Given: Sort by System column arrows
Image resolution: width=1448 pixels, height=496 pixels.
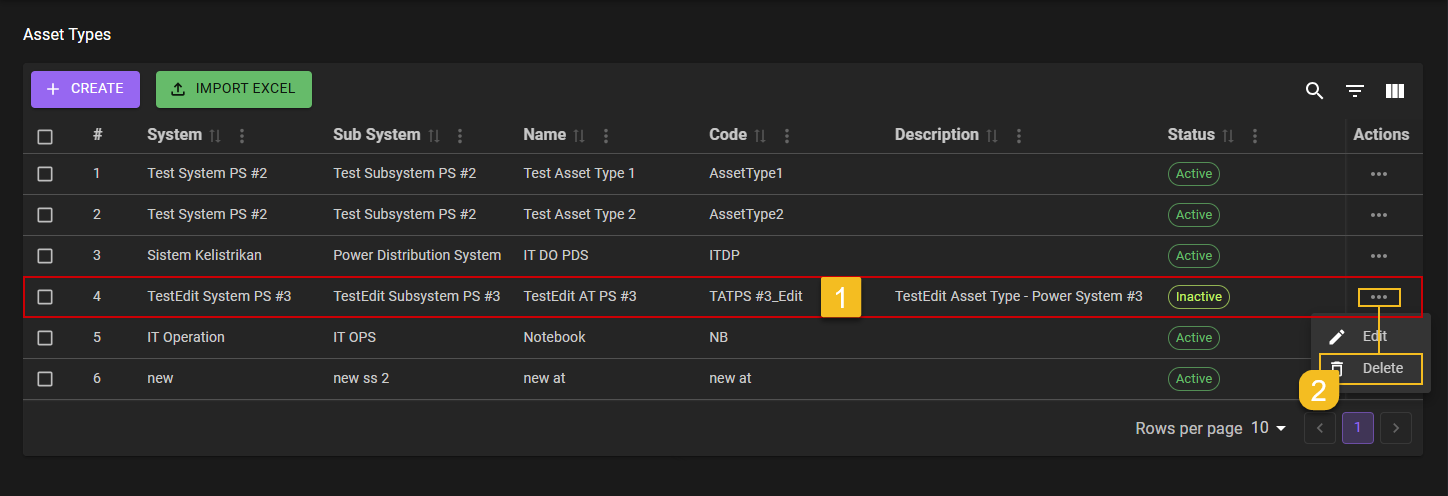Looking at the screenshot, I should tap(215, 135).
